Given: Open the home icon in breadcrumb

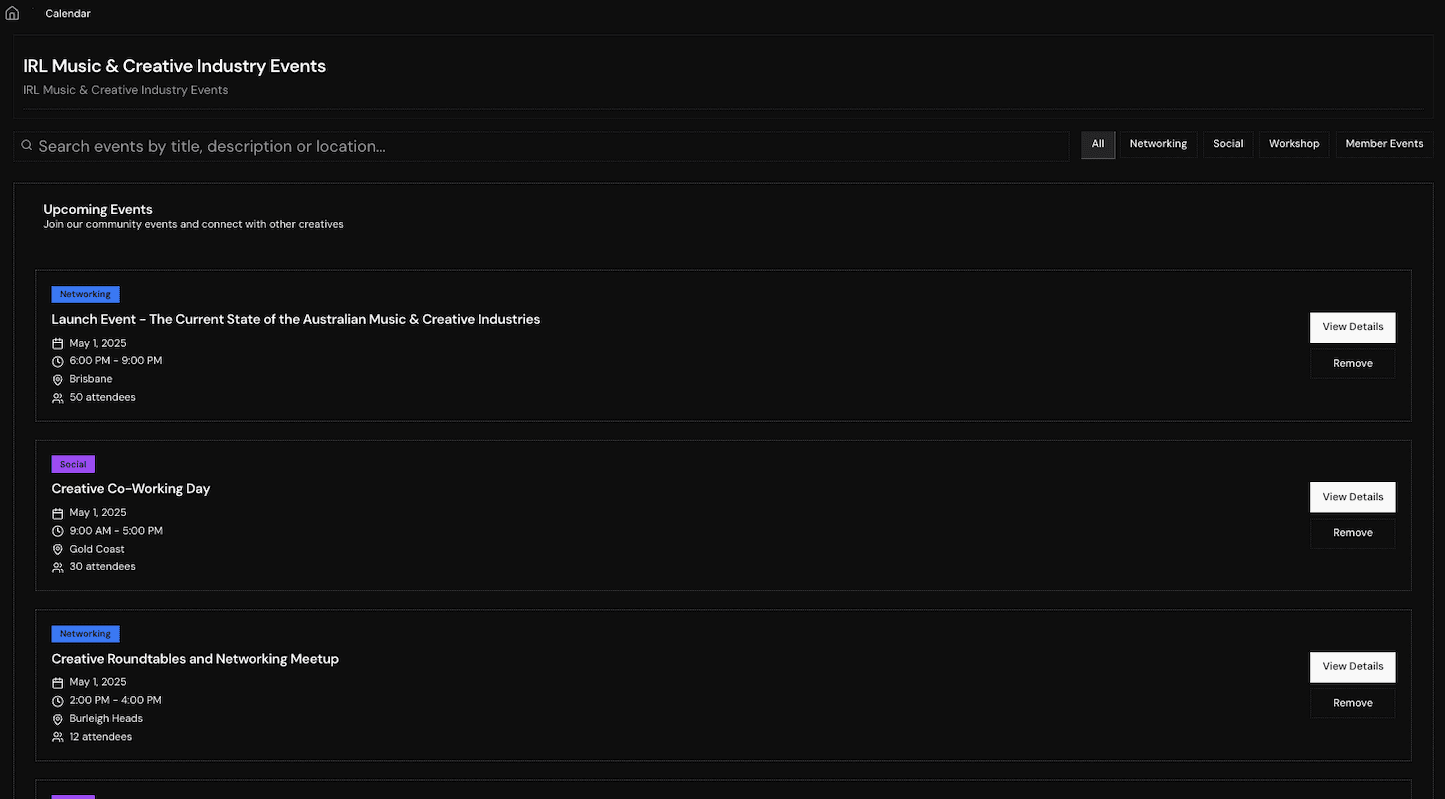Looking at the screenshot, I should (12, 13).
